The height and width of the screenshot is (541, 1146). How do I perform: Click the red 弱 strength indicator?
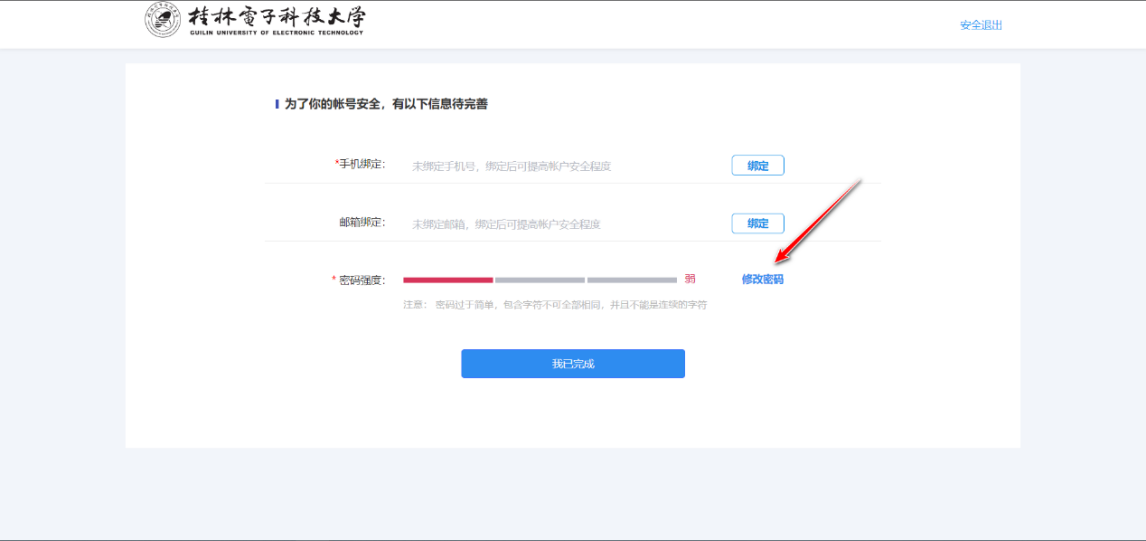(x=690, y=279)
